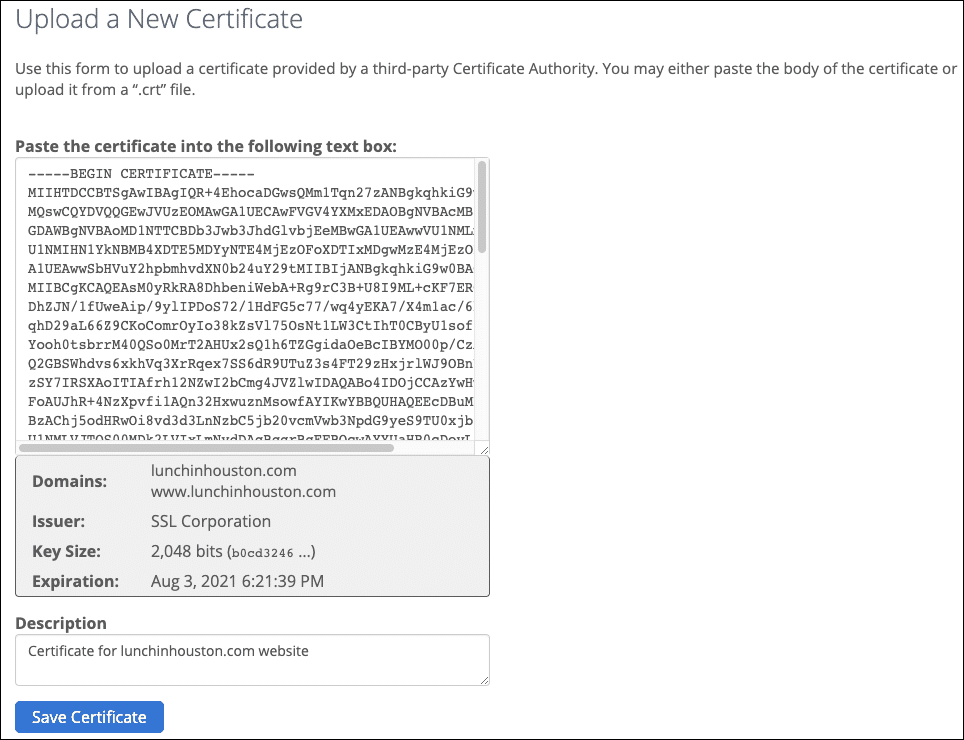Click the Description field label
Screen dimensions: 964x740
click(x=61, y=623)
